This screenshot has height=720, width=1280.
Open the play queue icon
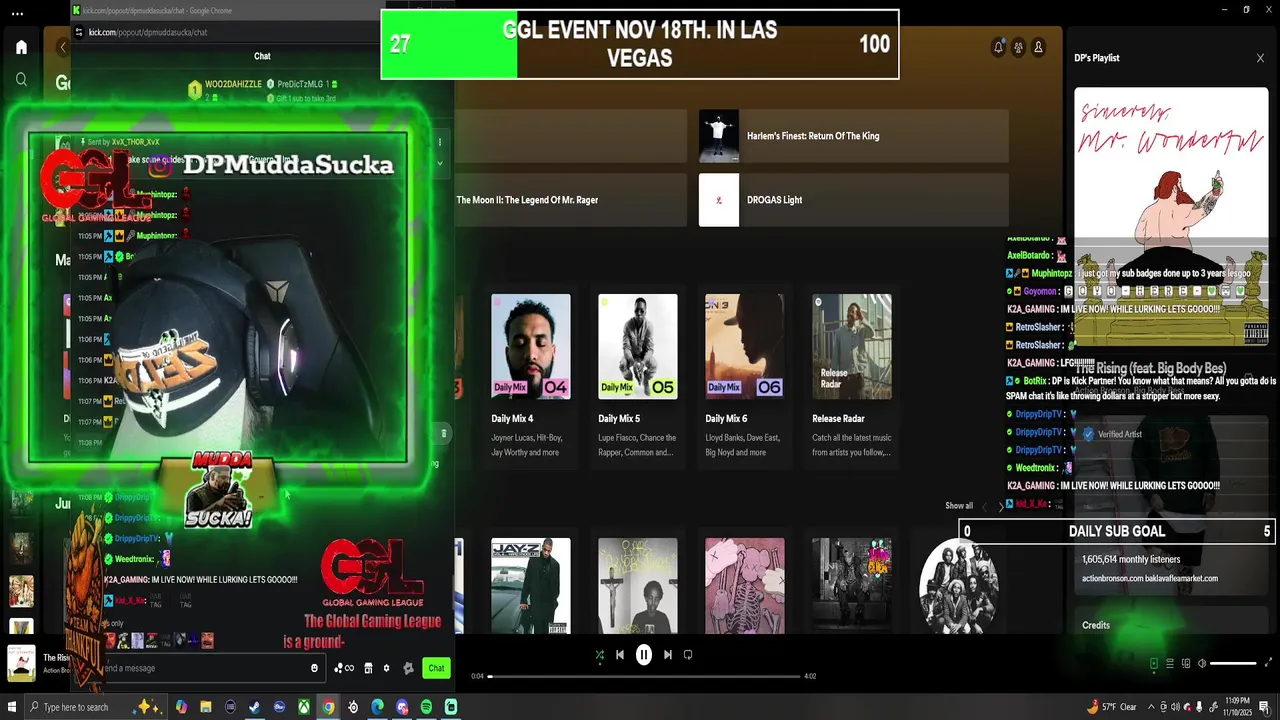tap(1169, 663)
